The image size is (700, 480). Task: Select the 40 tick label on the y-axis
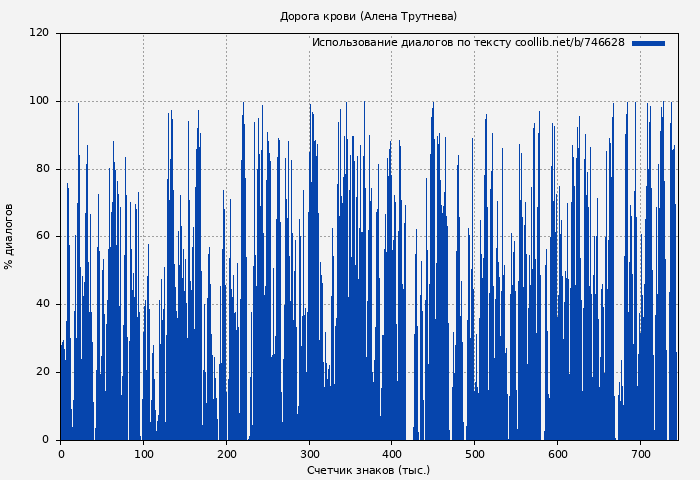(x=42, y=304)
